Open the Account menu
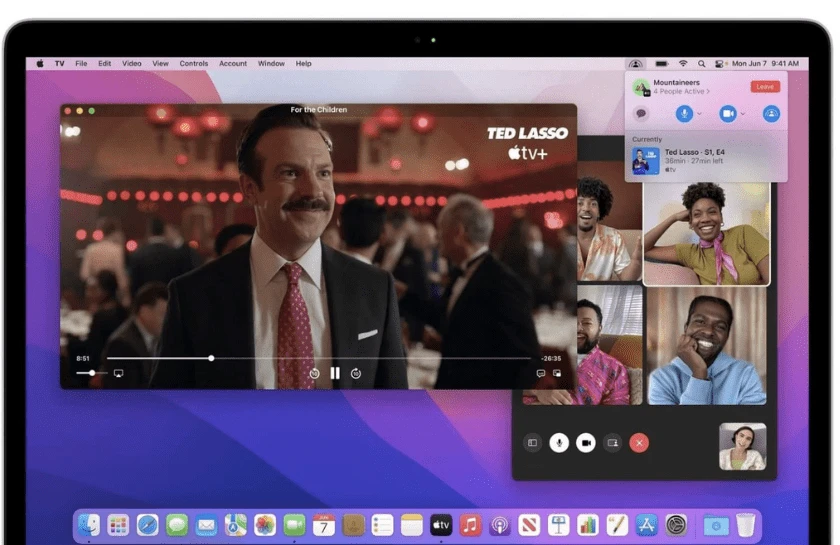 click(233, 63)
